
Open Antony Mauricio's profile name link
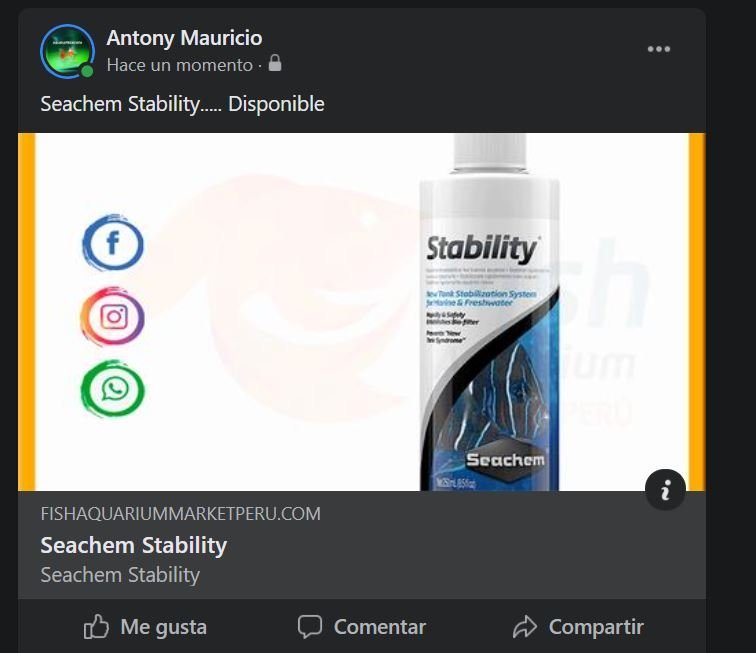184,38
